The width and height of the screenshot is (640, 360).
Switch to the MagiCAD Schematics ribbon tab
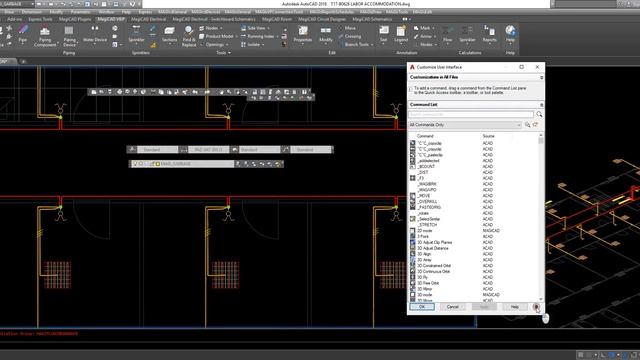(372, 19)
